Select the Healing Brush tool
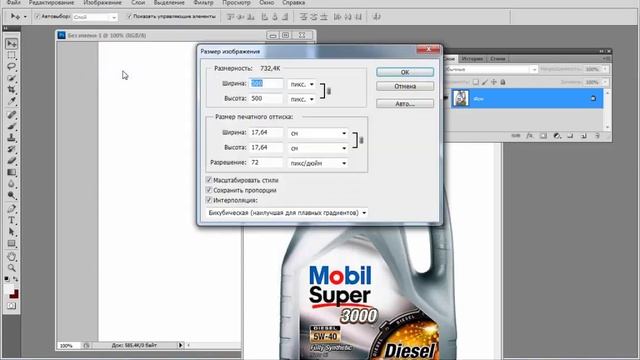The width and height of the screenshot is (640, 360). point(11,115)
